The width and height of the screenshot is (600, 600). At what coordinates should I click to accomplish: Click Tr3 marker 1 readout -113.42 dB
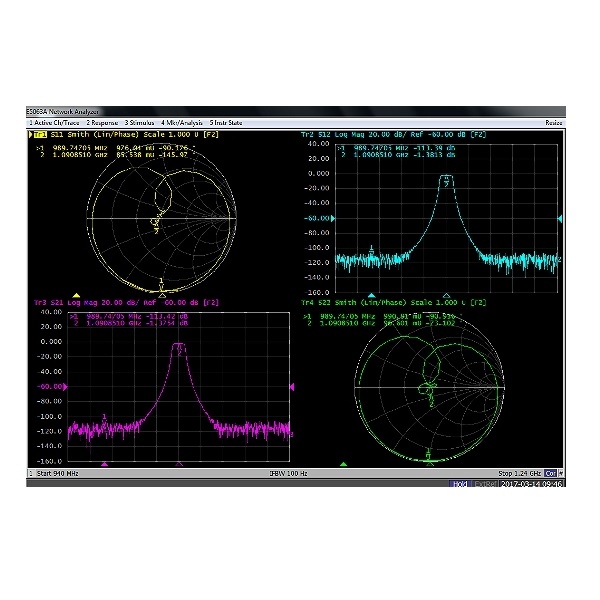click(167, 316)
